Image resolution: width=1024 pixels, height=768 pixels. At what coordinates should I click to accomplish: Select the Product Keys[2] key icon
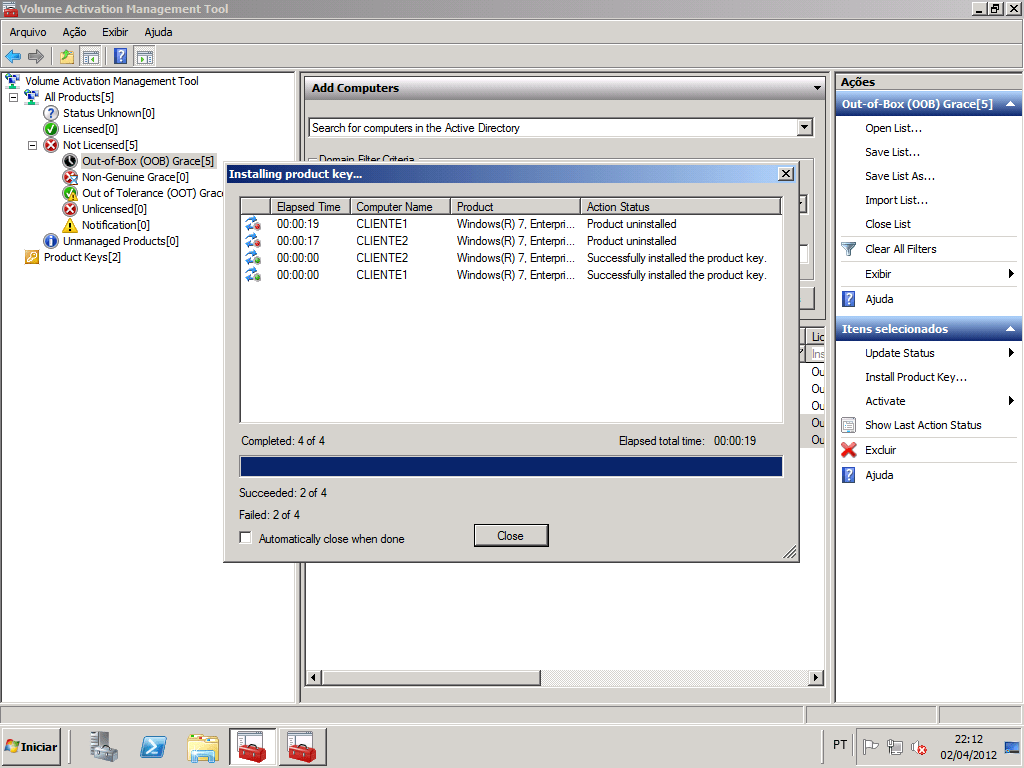point(32,257)
